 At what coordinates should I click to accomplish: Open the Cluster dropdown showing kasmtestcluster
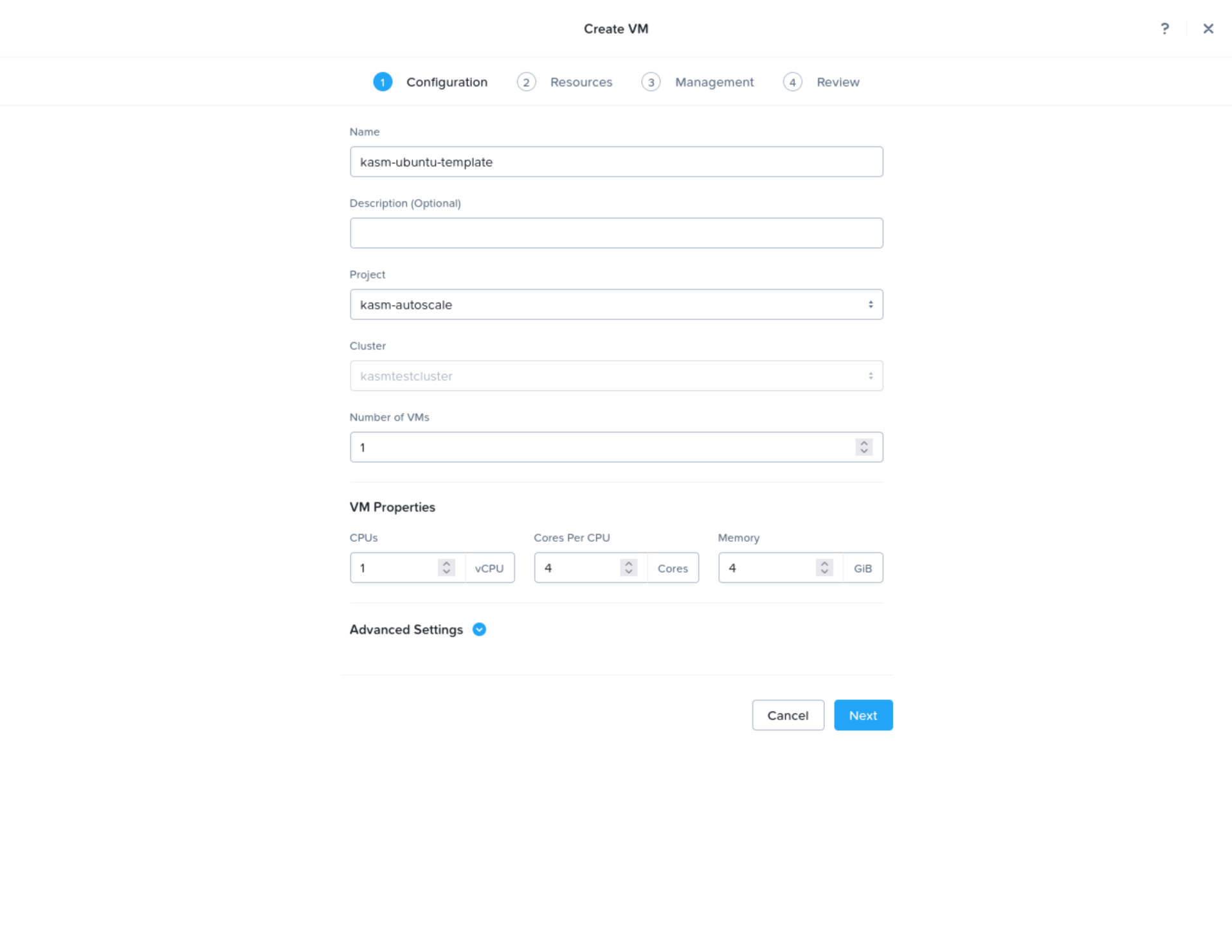(x=616, y=375)
